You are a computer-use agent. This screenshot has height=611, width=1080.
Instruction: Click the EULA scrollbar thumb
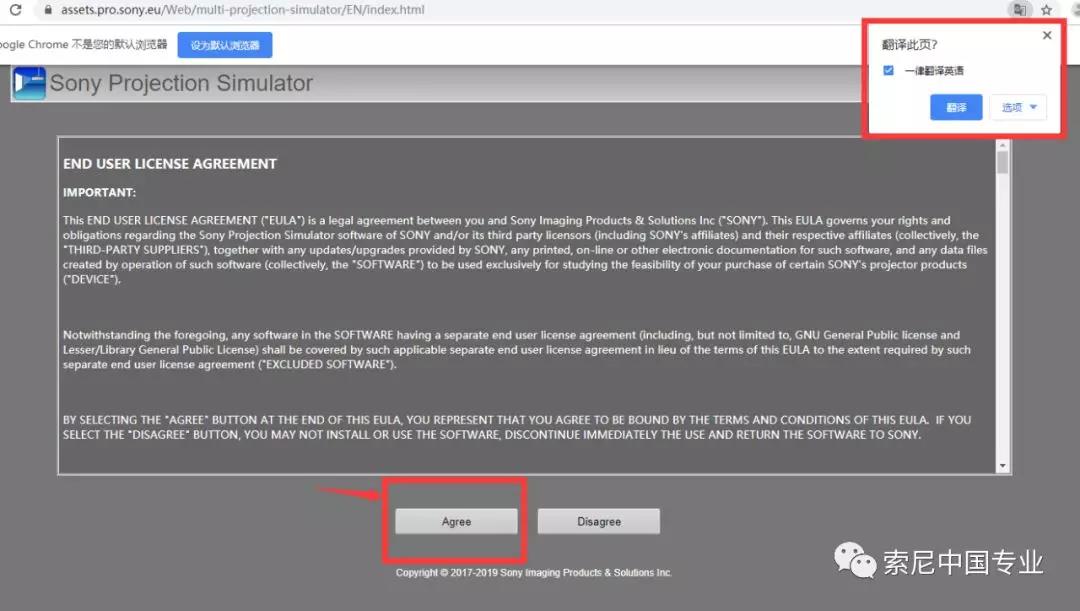click(1002, 163)
